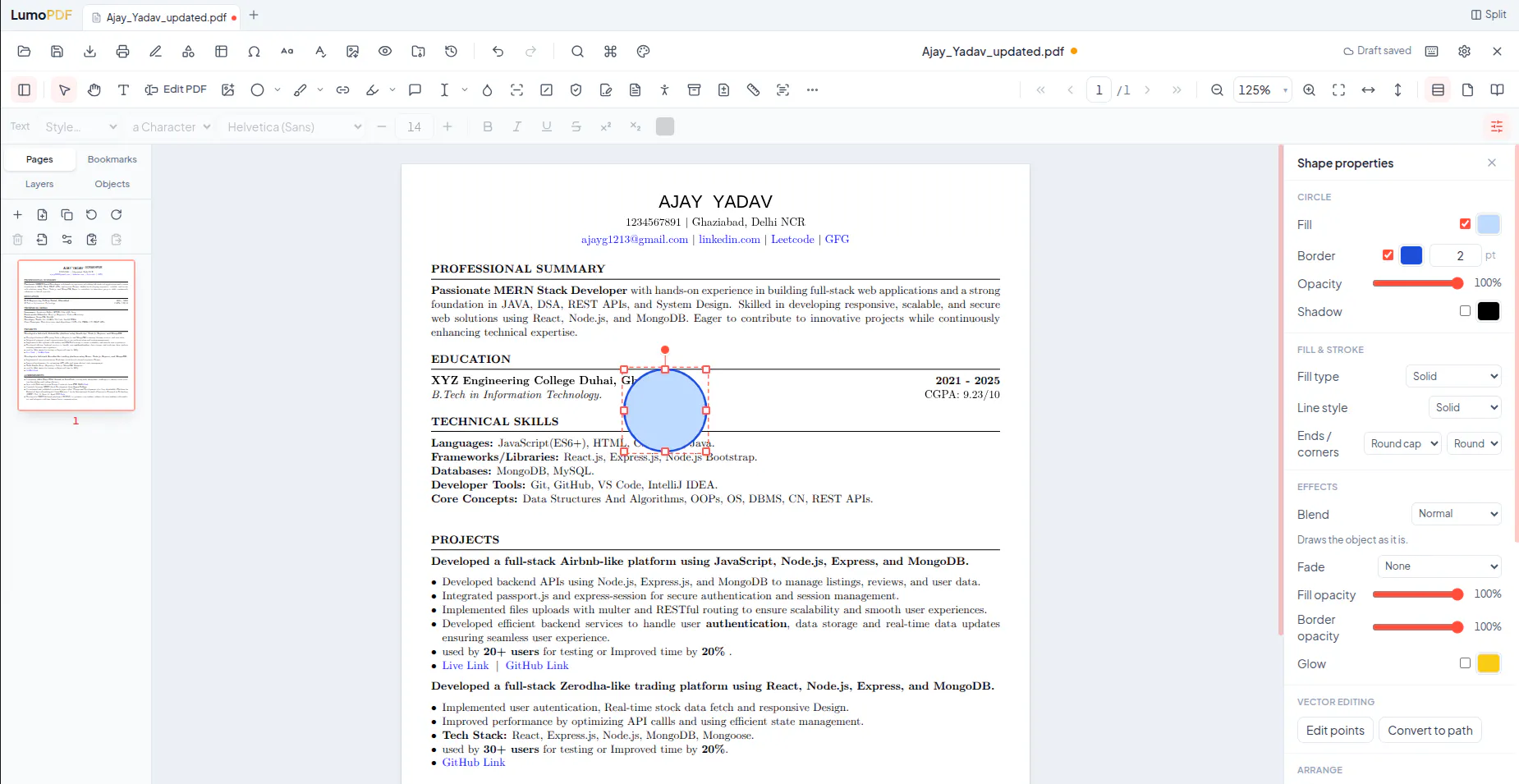This screenshot has width=1519, height=784.
Task: Open the Leetcode link in the resume
Action: 792,240
